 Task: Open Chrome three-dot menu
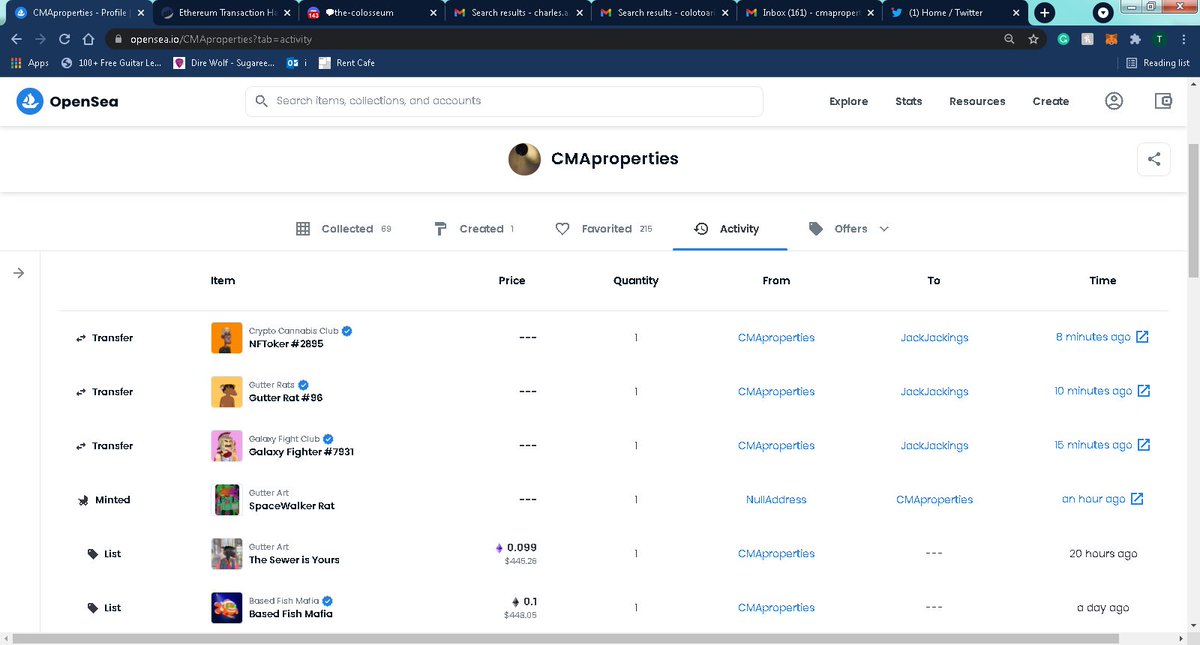coord(1183,39)
